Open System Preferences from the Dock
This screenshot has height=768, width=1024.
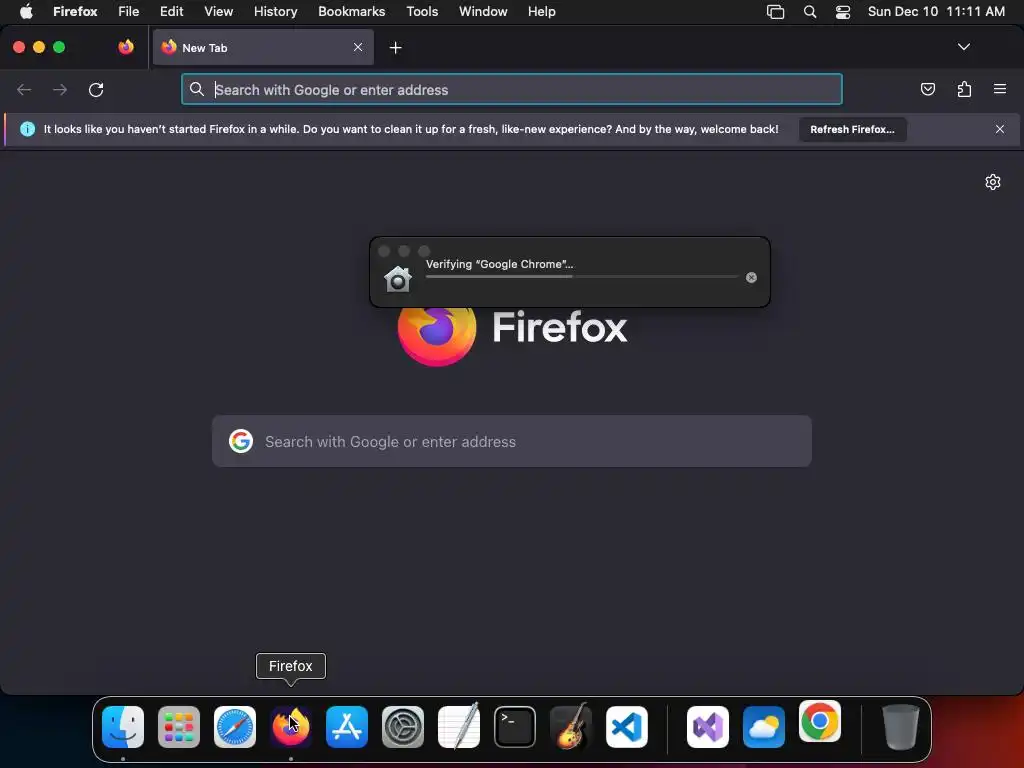tap(402, 727)
